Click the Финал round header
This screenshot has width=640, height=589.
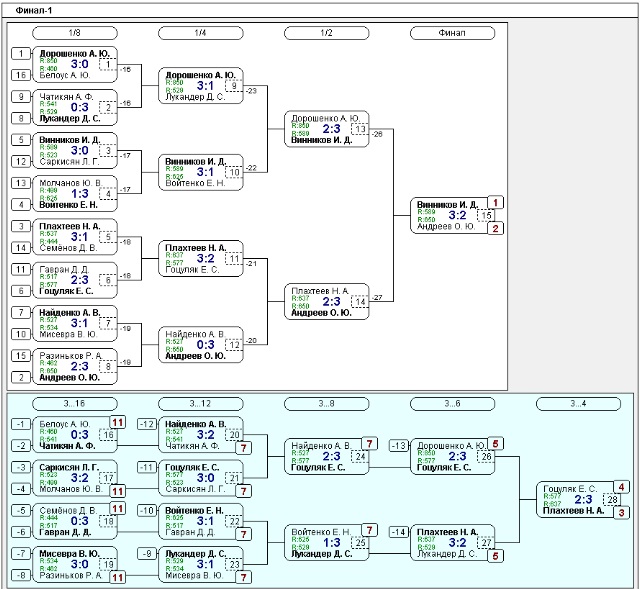pos(452,33)
